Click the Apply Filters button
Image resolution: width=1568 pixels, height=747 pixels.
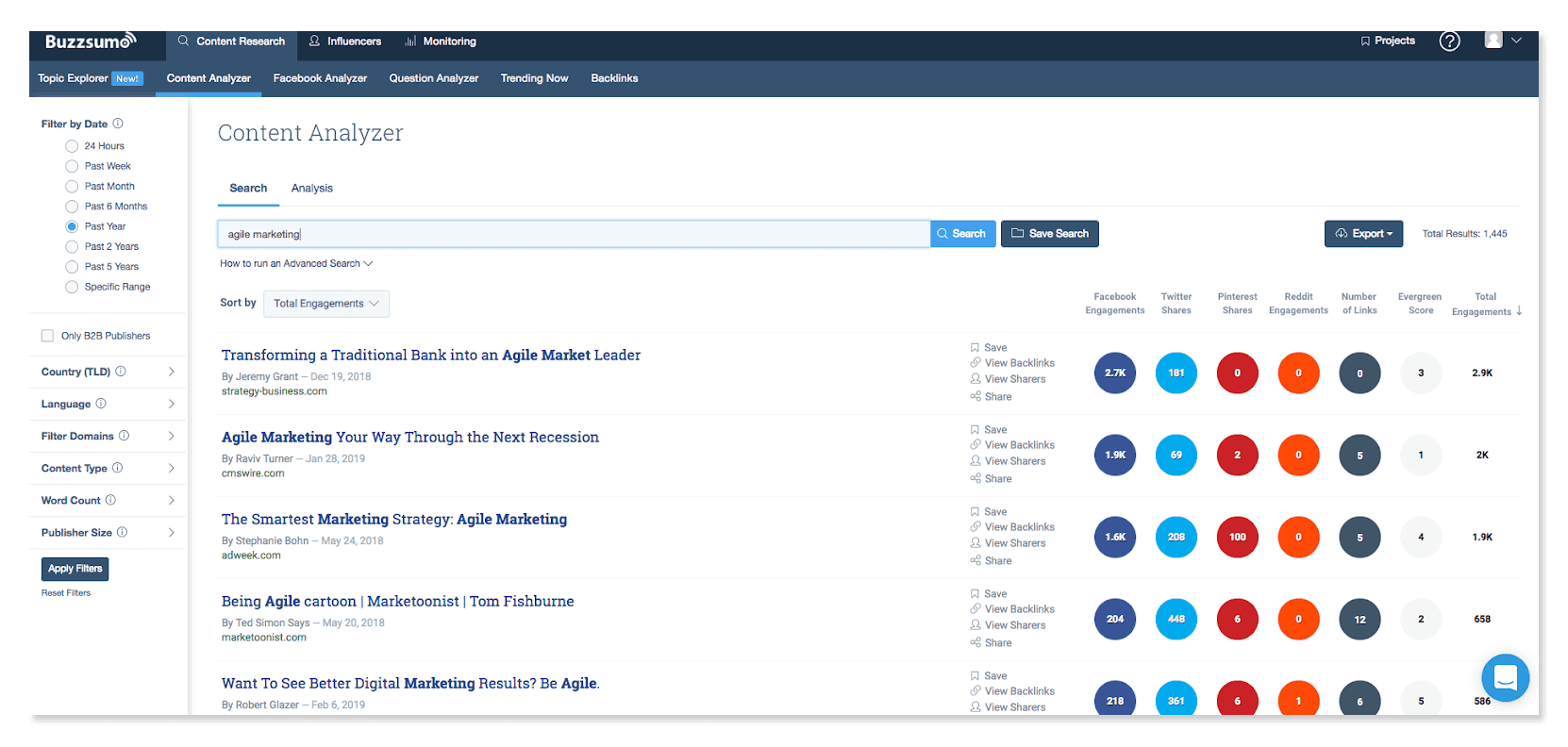(75, 569)
